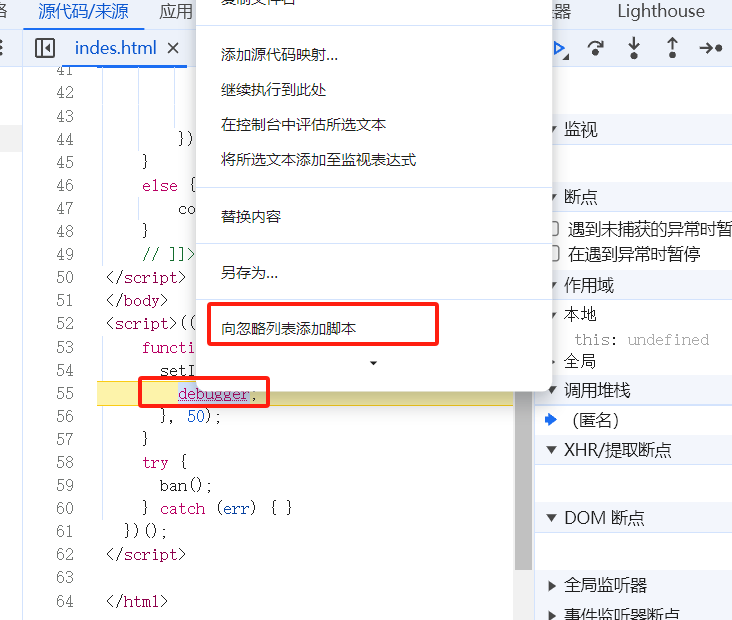Click ban() call on line 59

(185, 486)
